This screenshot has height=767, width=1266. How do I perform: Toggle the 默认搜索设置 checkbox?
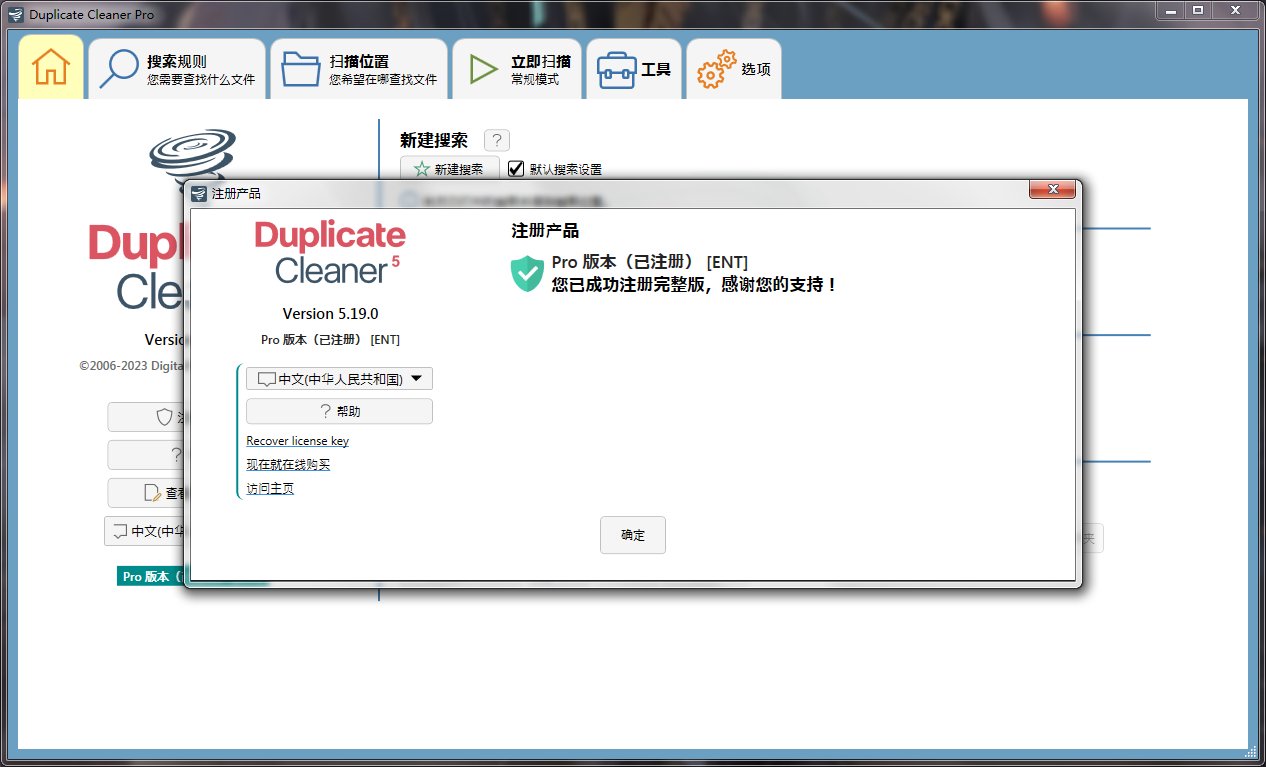(x=516, y=169)
